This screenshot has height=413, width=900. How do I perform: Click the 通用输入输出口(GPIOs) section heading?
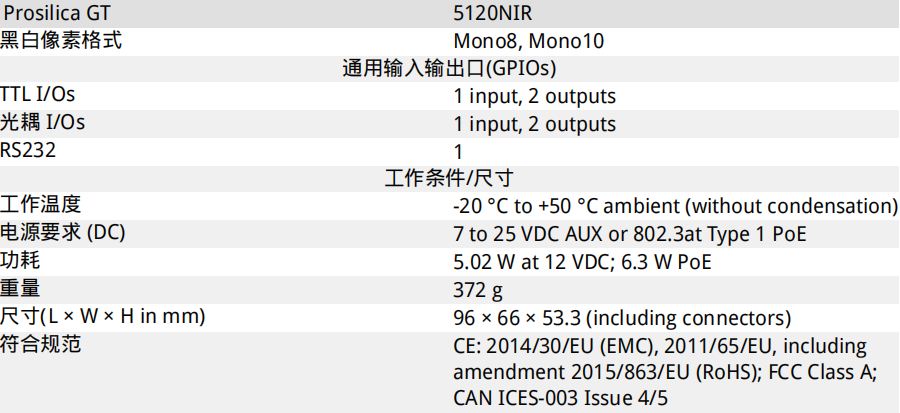click(x=449, y=68)
